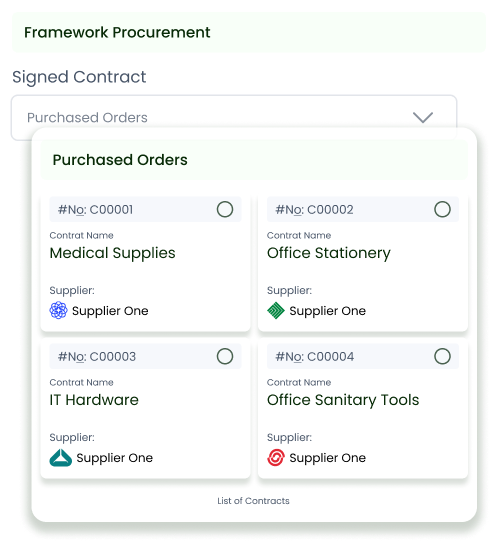Image resolution: width=498 pixels, height=543 pixels.
Task: Select the C00002 contract radio button
Action: 442,209
